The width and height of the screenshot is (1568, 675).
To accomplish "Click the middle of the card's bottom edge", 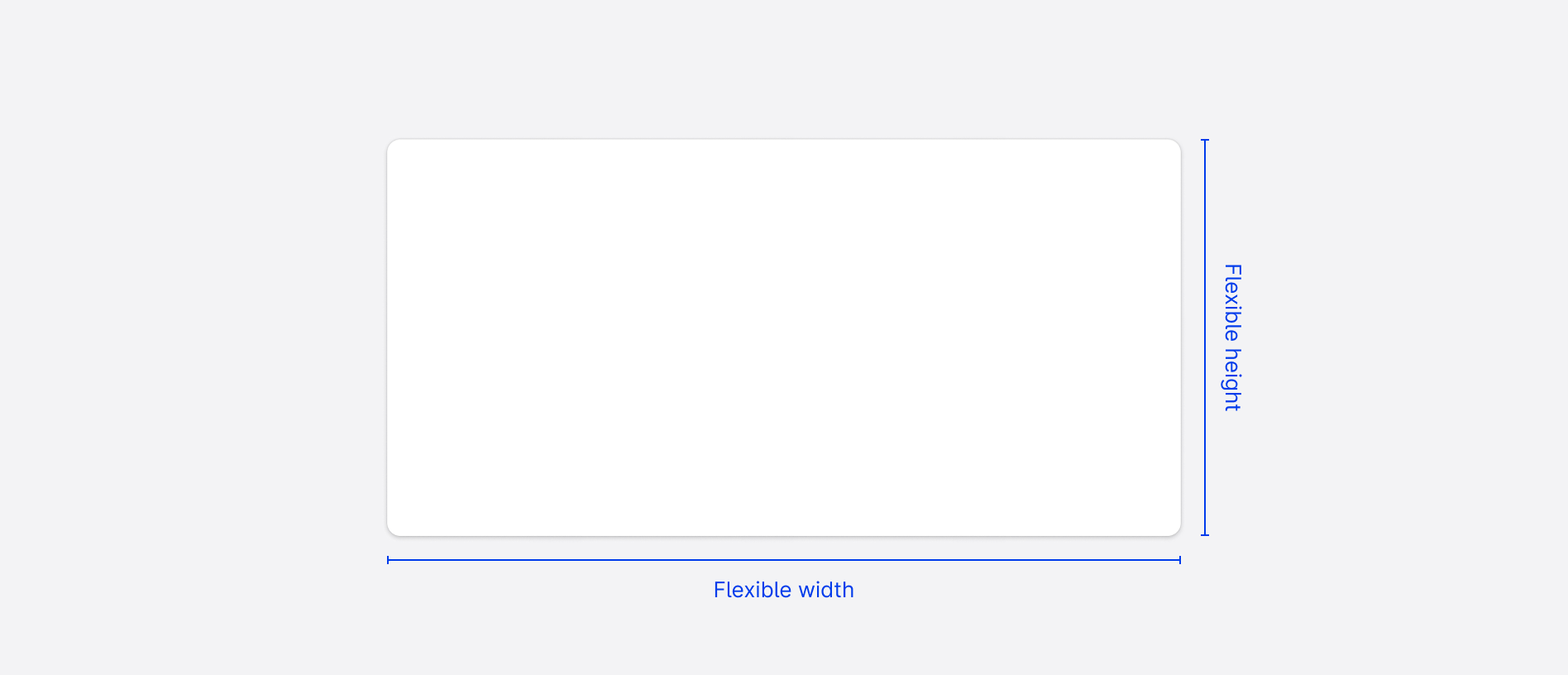I will 784,535.
